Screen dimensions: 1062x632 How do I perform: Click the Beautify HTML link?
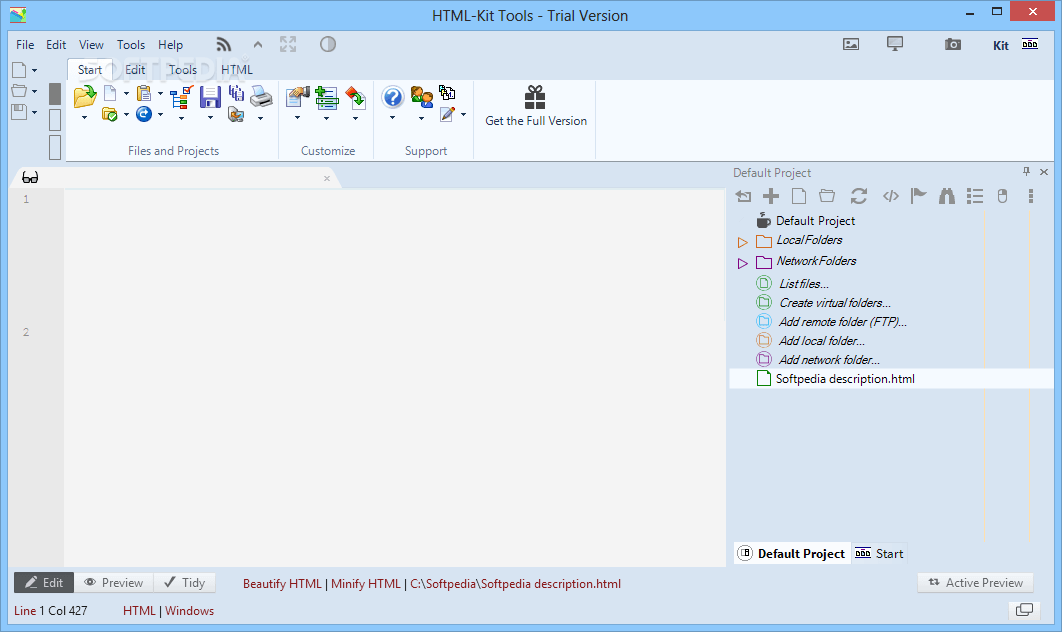282,584
